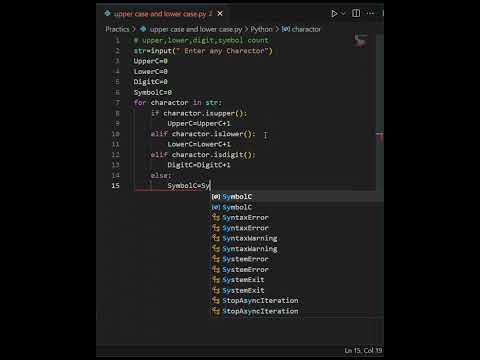
Task: Open the file name breadcrumb item
Action: (196, 29)
